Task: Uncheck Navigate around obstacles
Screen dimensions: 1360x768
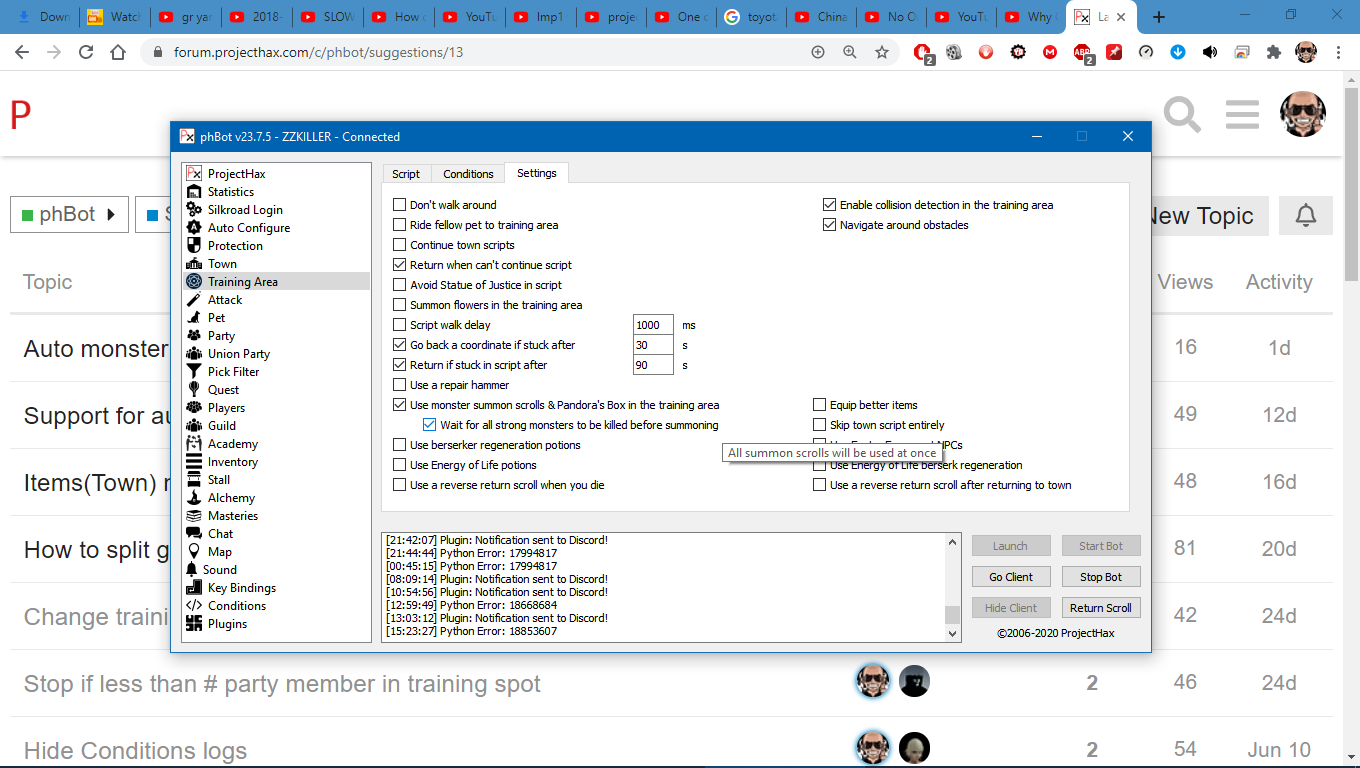Action: tap(829, 225)
